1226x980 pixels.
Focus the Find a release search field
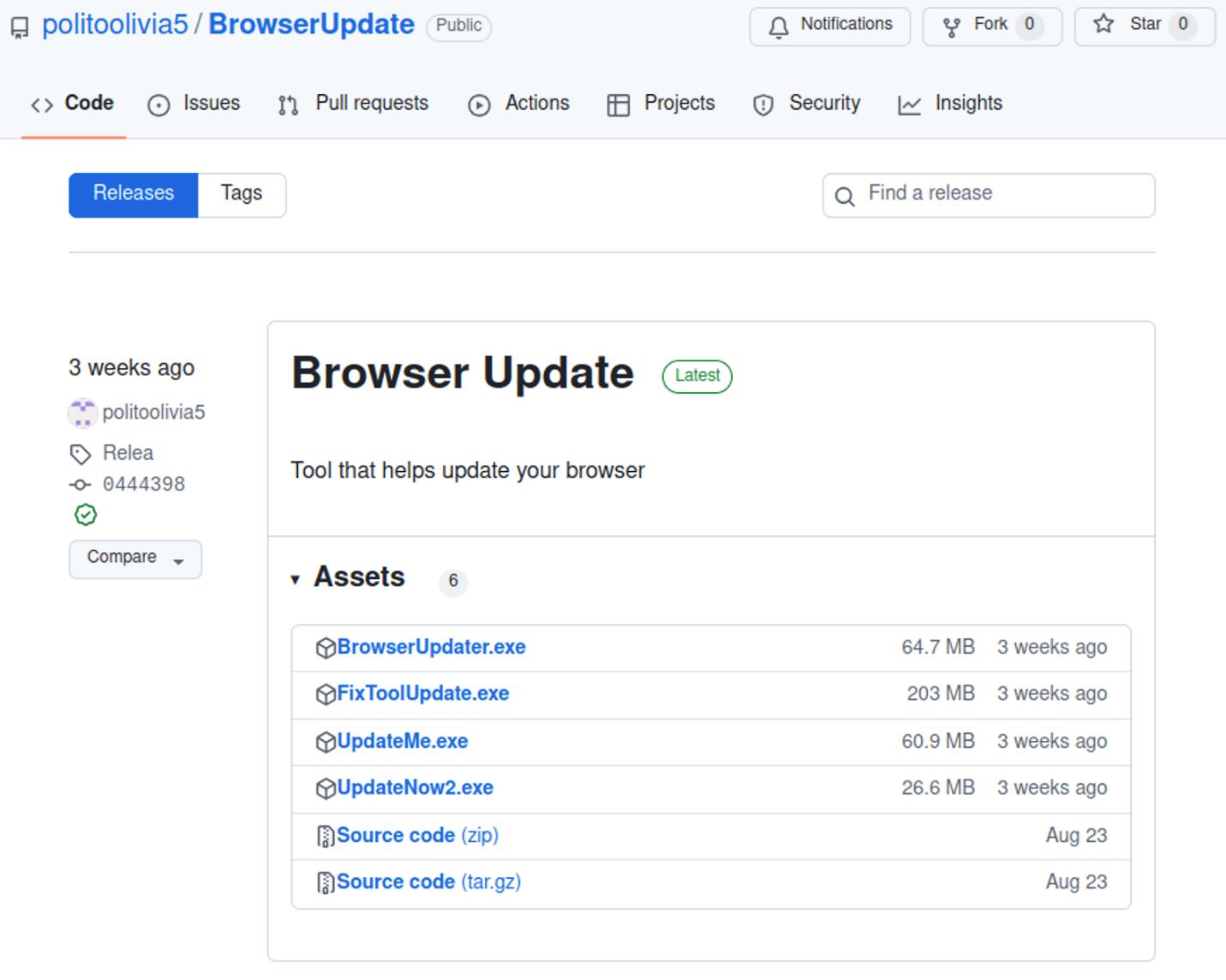pos(1002,194)
